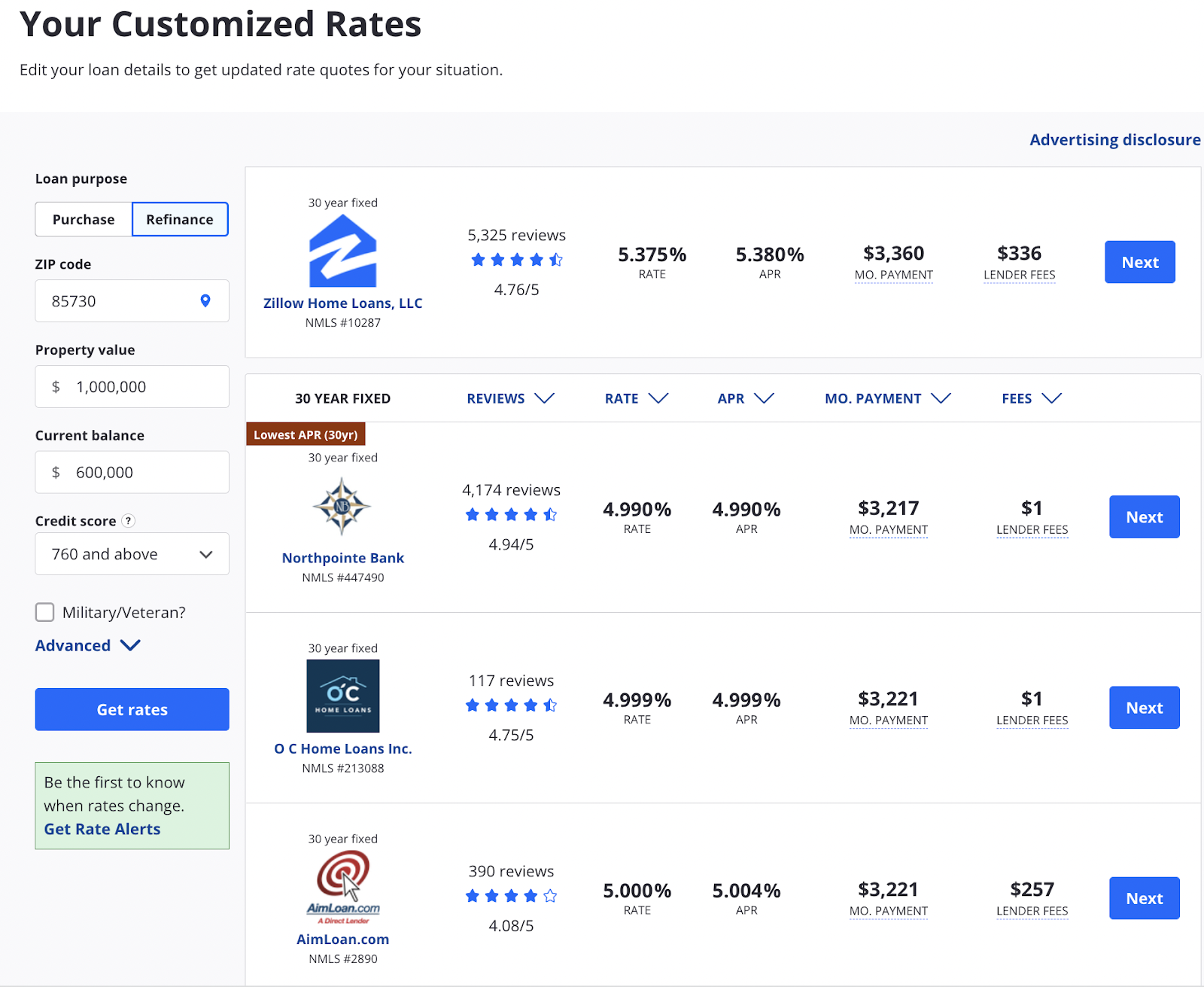Click the Lowest APR (30yr) badge
Screen dimensions: 1204x987
tap(306, 434)
